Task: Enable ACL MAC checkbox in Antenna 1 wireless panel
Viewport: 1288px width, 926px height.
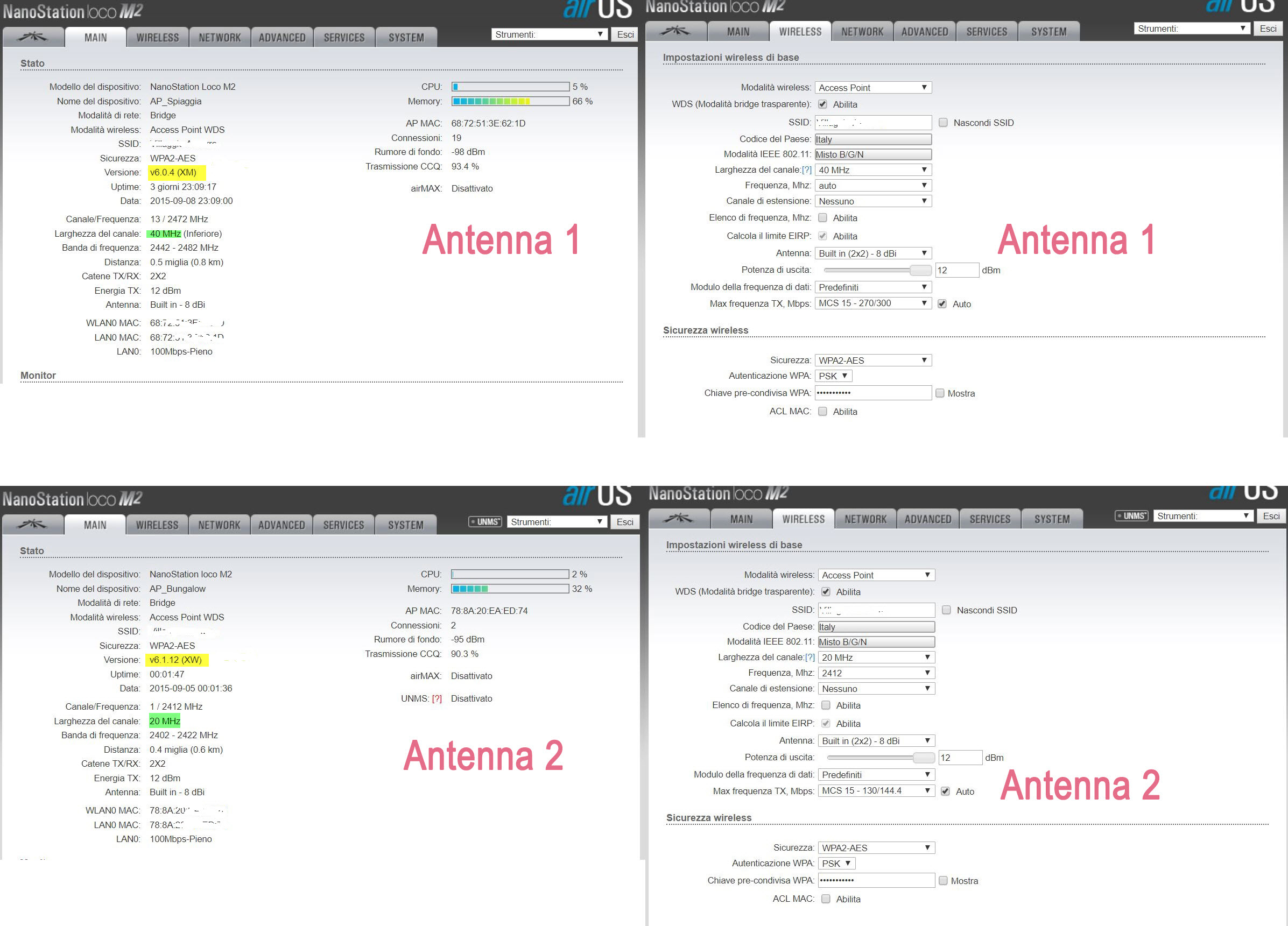Action: pyautogui.click(x=822, y=412)
